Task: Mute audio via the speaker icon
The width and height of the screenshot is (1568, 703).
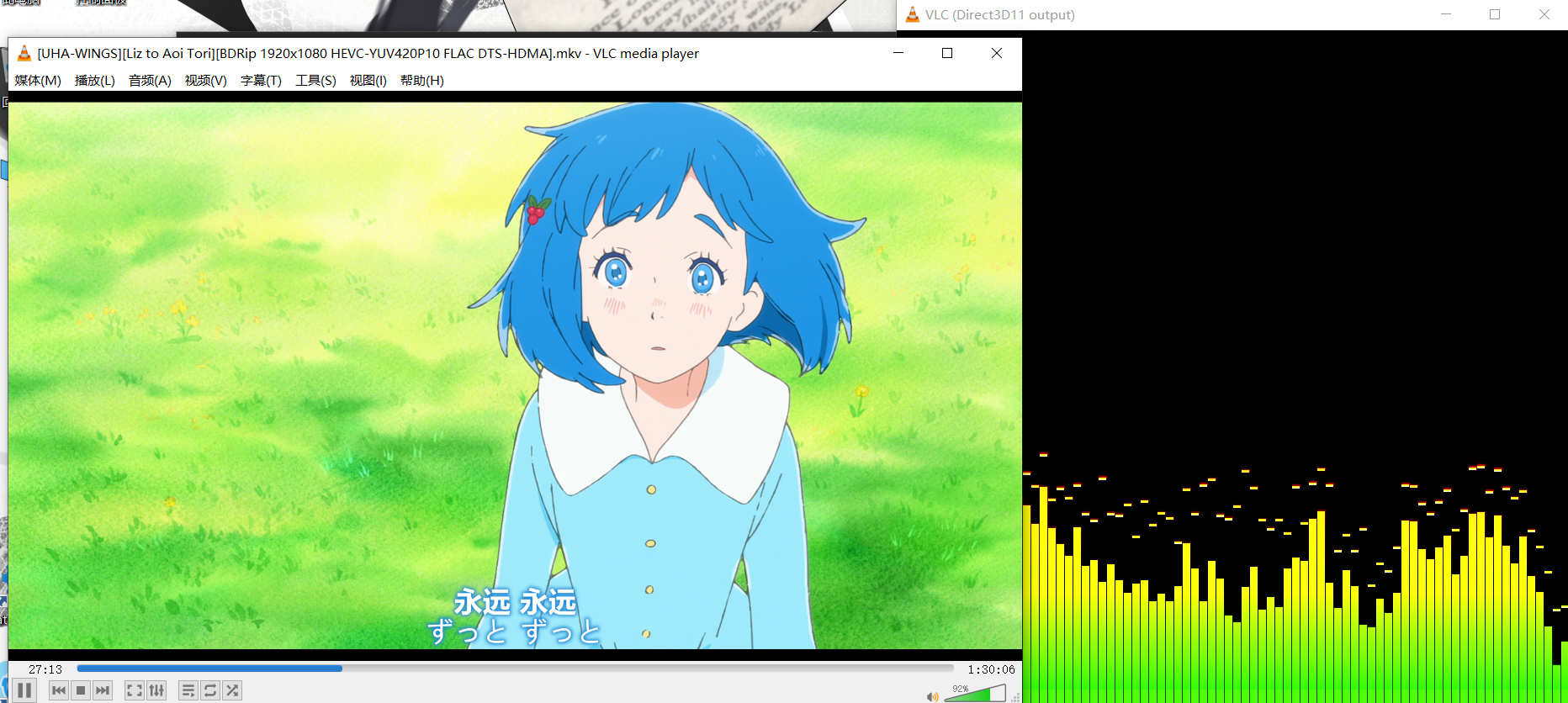Action: point(932,696)
